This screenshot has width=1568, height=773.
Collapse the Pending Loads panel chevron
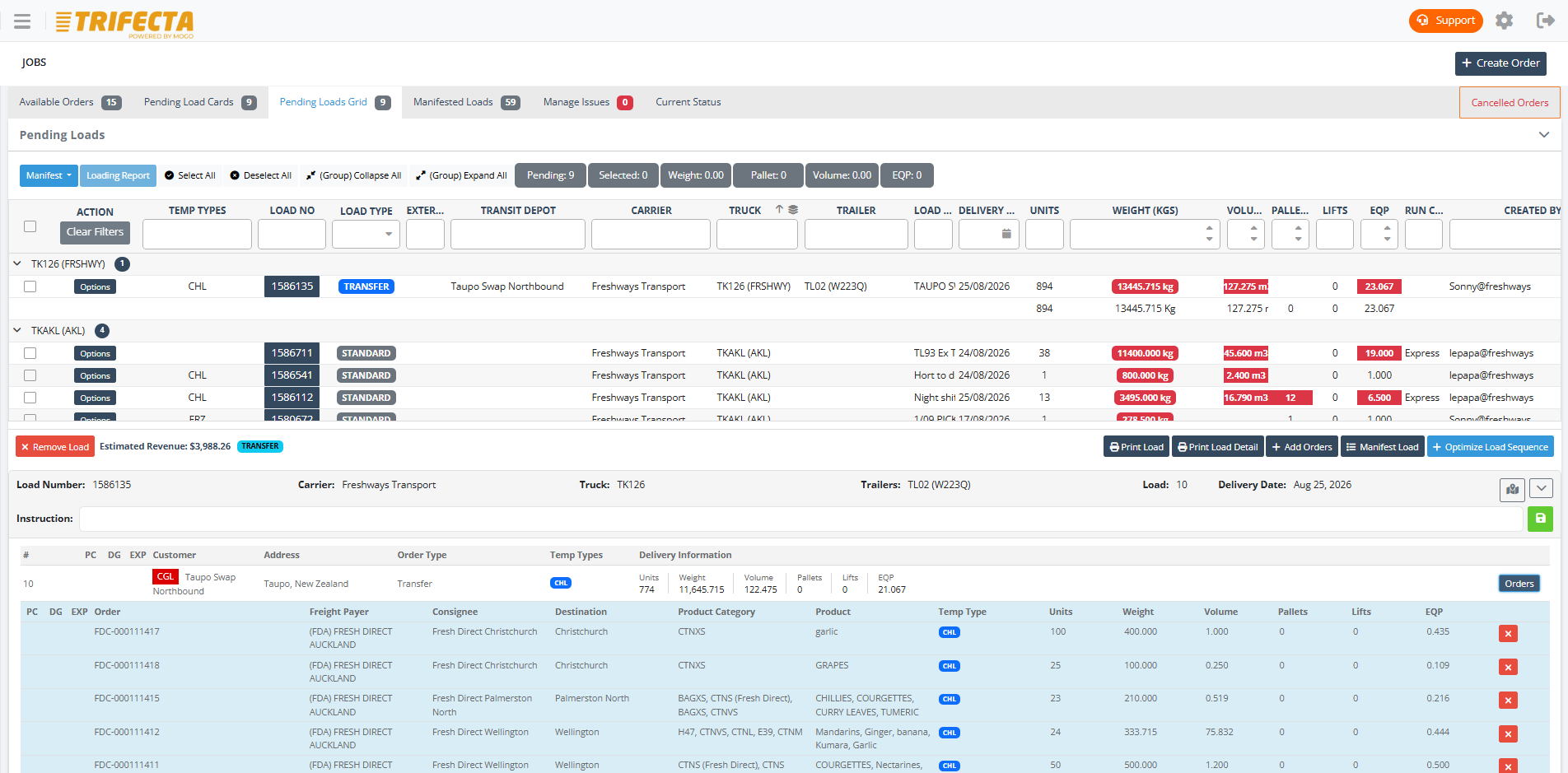[1544, 135]
